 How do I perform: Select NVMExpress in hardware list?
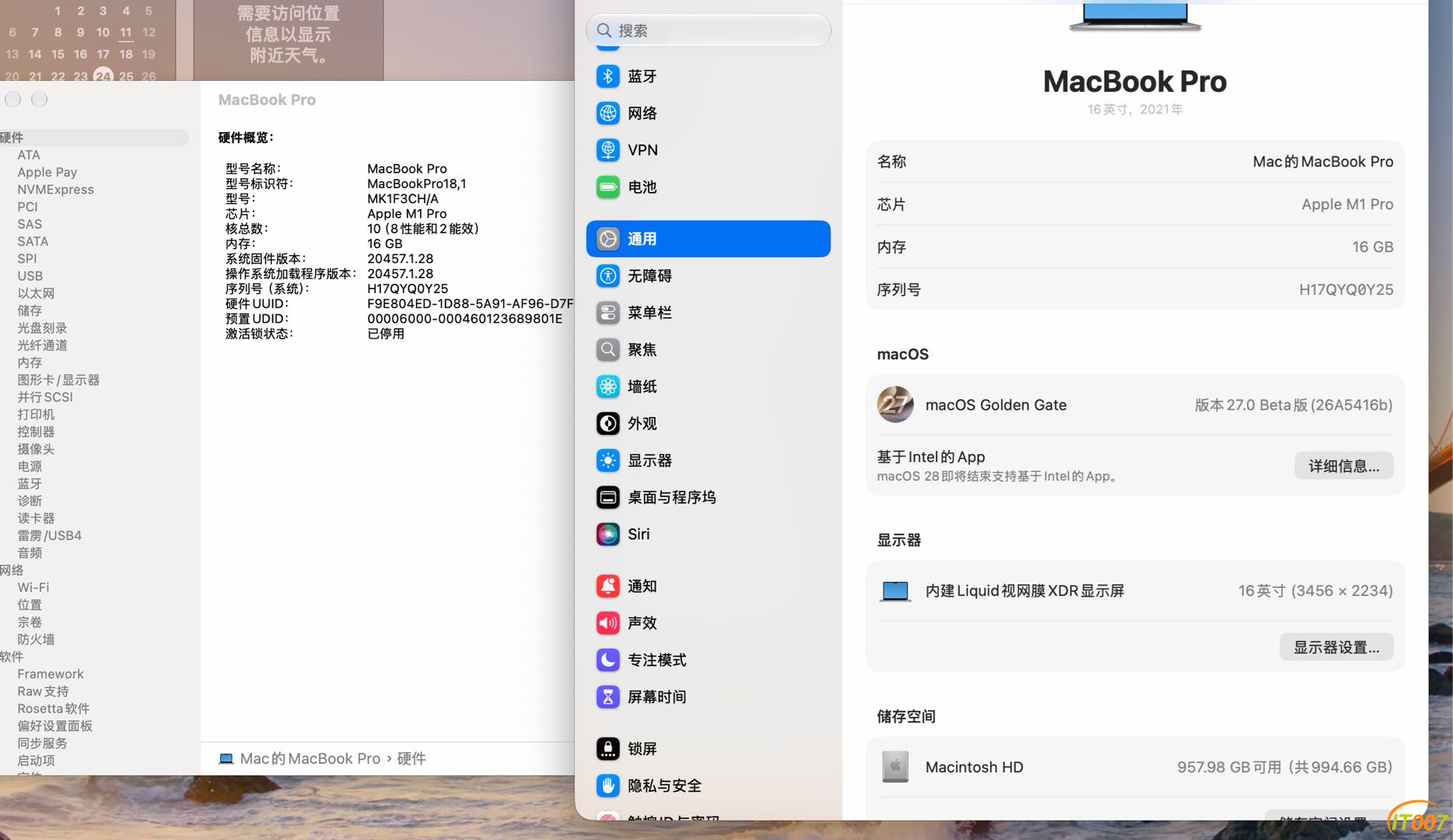(x=55, y=189)
